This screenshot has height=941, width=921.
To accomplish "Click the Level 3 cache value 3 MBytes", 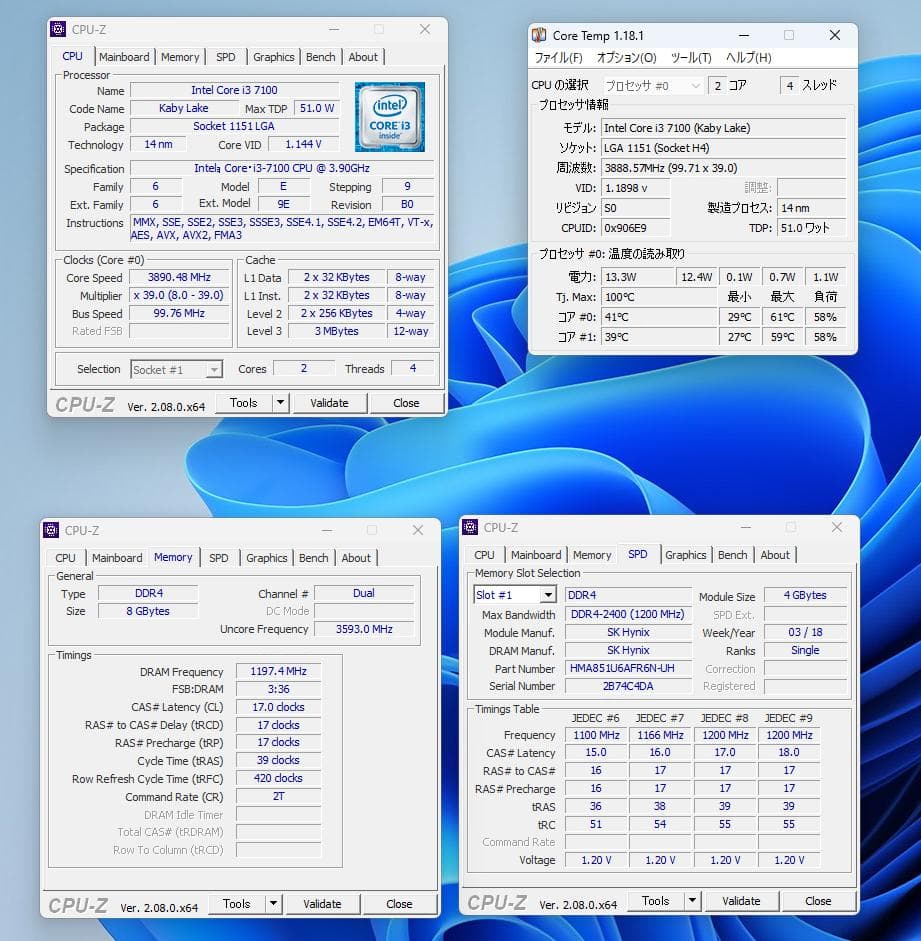I will 337,331.
